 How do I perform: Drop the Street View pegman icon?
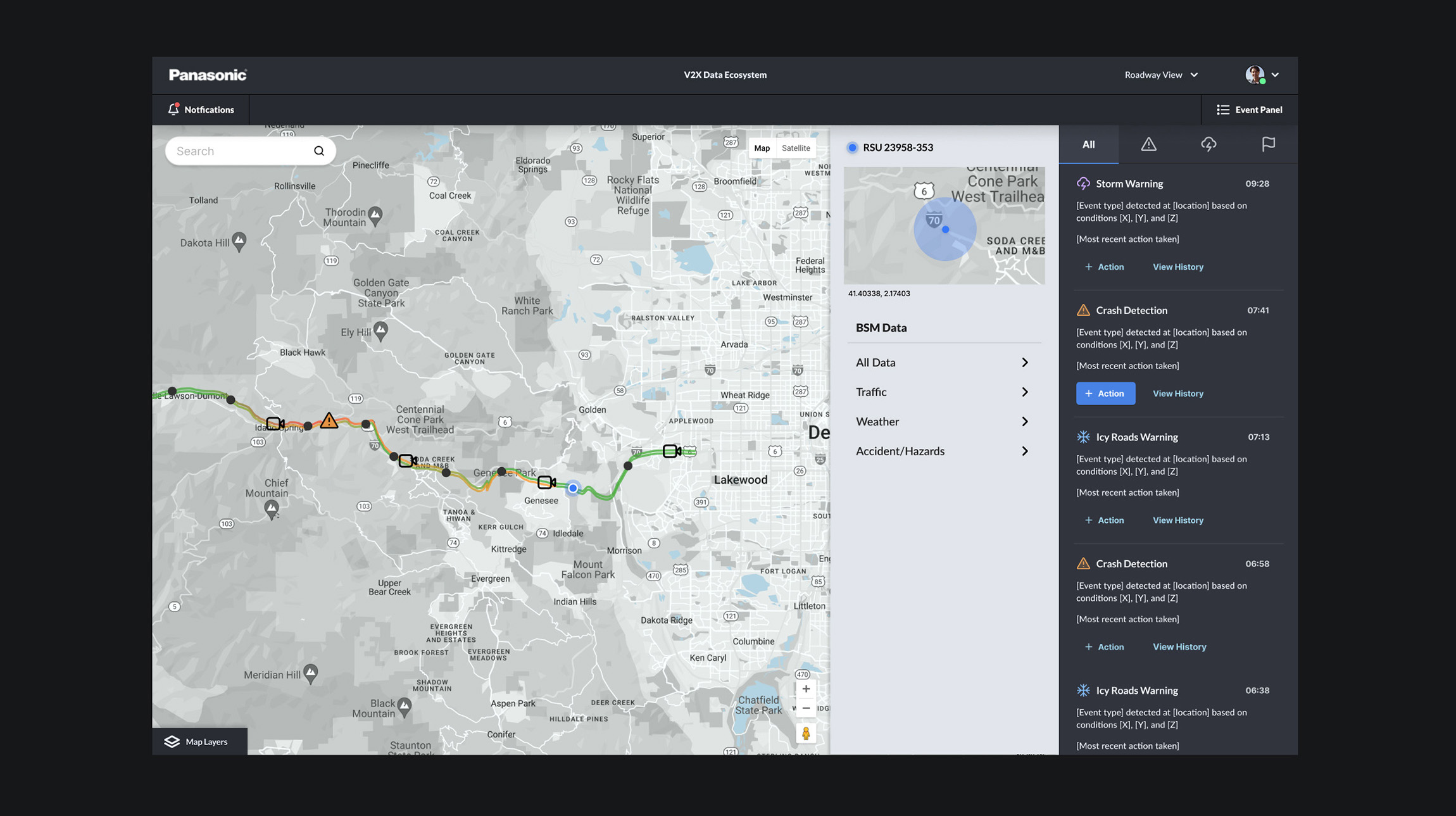click(x=806, y=734)
